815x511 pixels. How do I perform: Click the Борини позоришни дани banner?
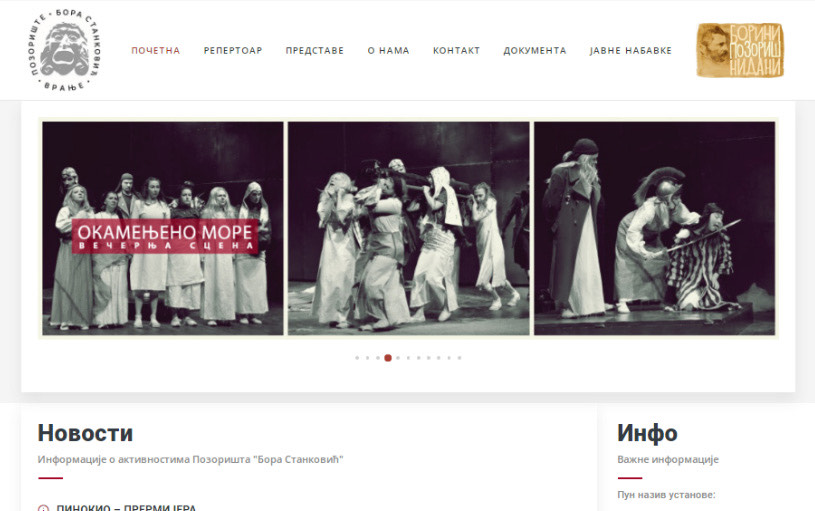(740, 50)
